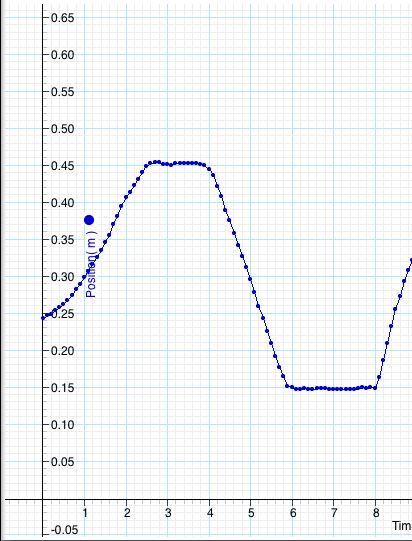Click the 0.35 y-axis tick label
The height and width of the screenshot is (541, 412).
62,240
